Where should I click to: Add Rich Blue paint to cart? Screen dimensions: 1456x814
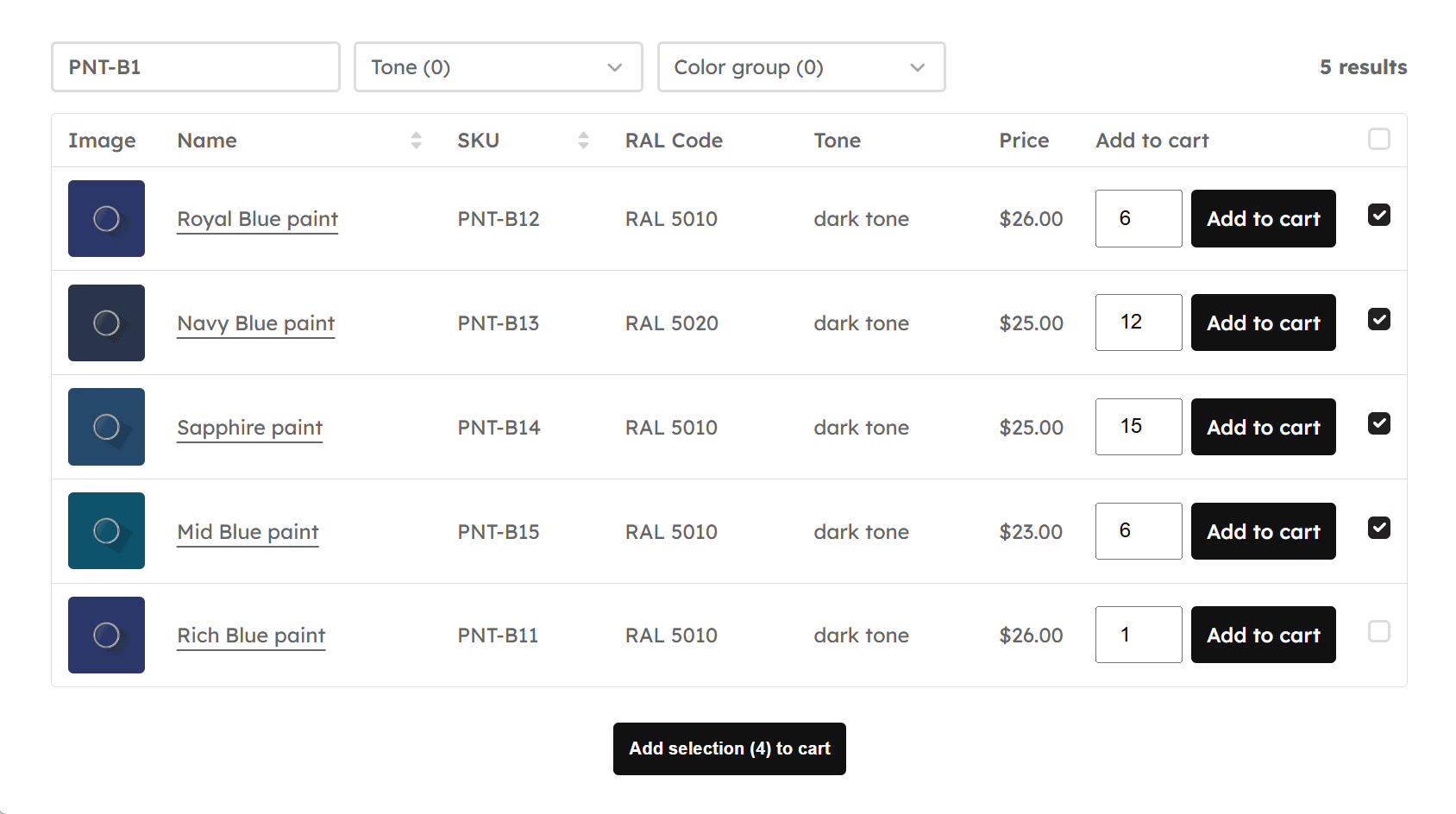click(1263, 635)
